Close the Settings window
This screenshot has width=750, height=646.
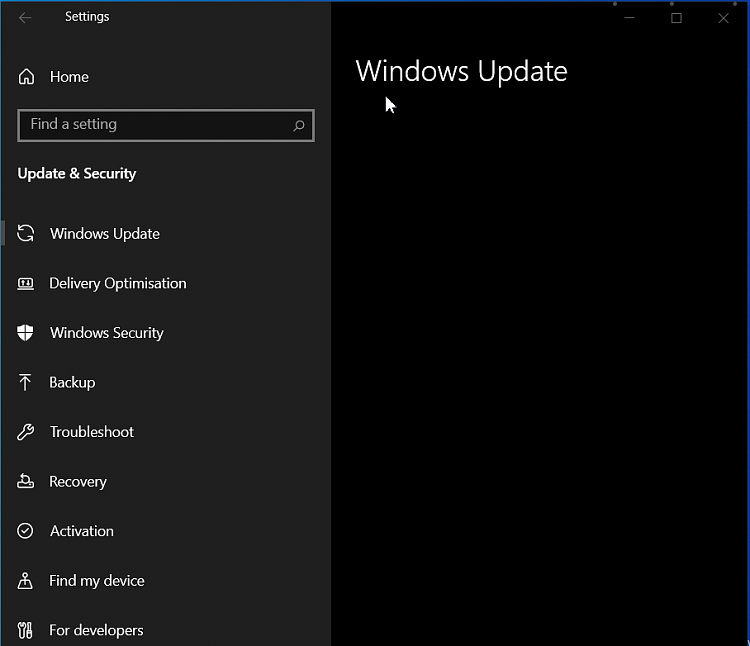coord(723,18)
